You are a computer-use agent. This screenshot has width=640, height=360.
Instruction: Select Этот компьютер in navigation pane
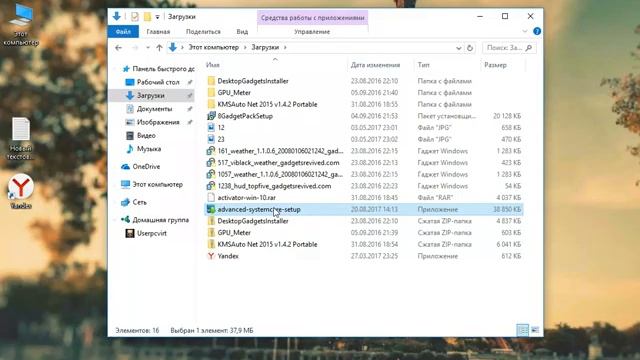(152, 184)
